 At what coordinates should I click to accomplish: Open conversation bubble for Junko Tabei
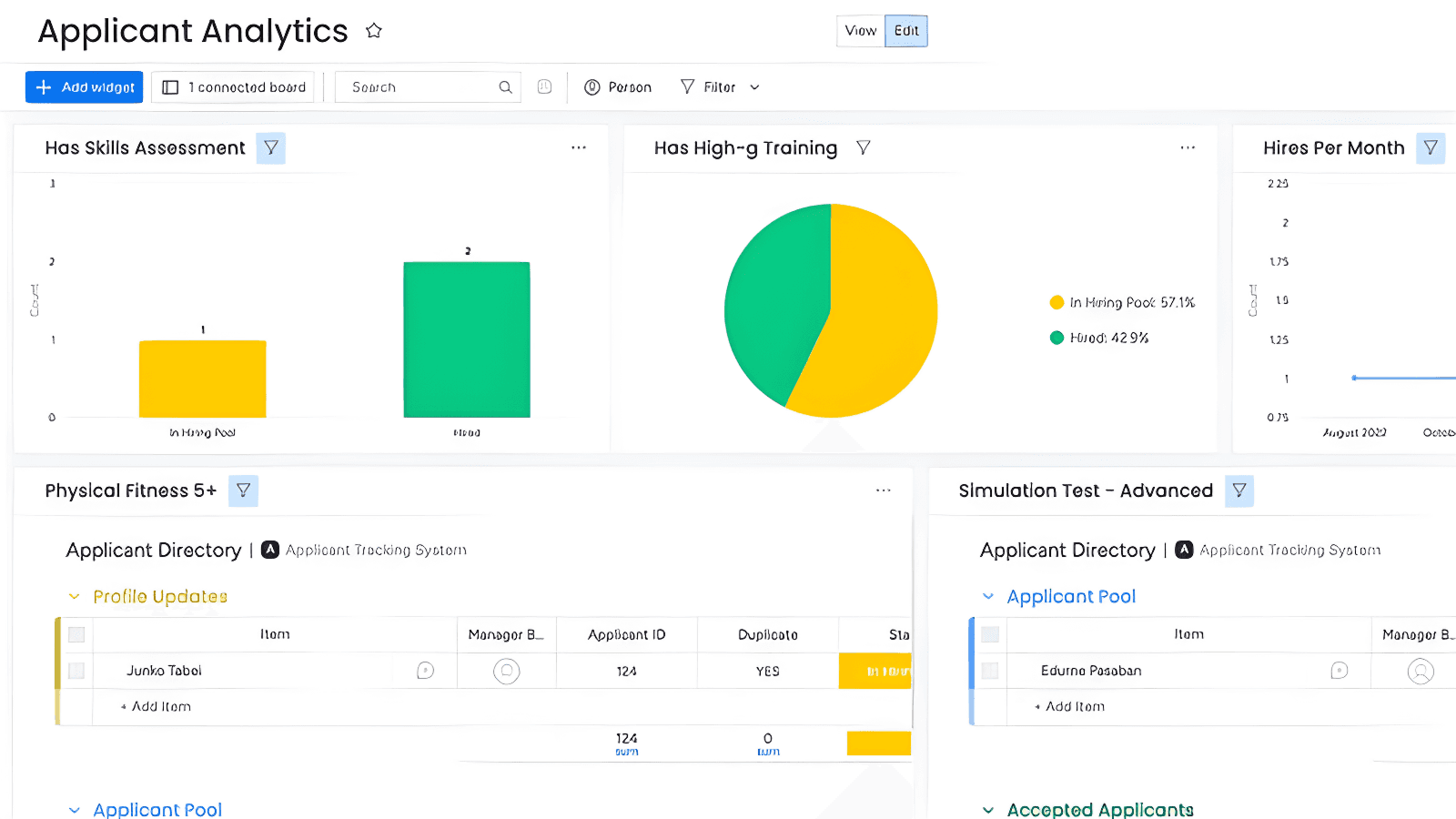(425, 671)
